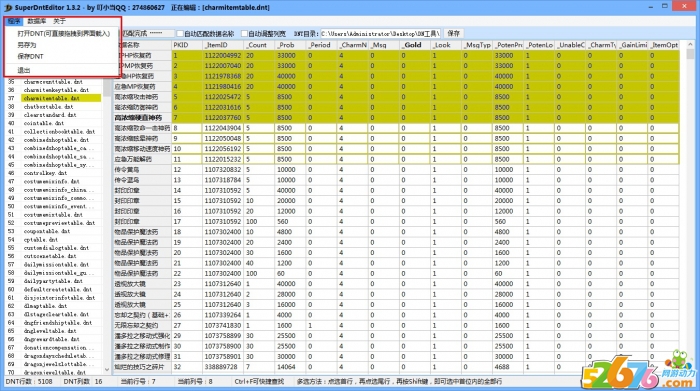The height and width of the screenshot is (391, 700).
Task: Click ItemID cell 1073741830
Action: (x=223, y=325)
